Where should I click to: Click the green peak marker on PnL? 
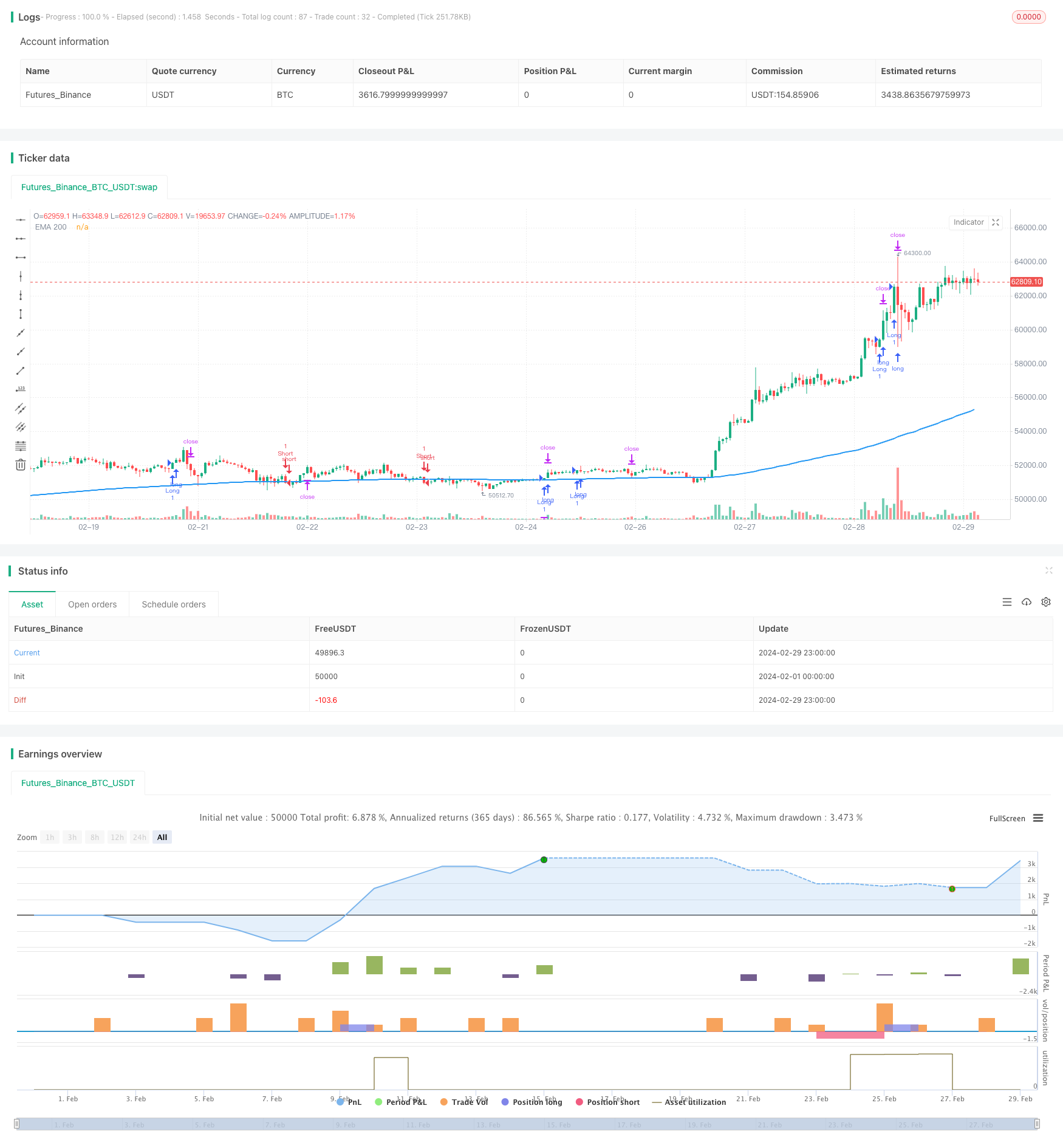click(544, 859)
